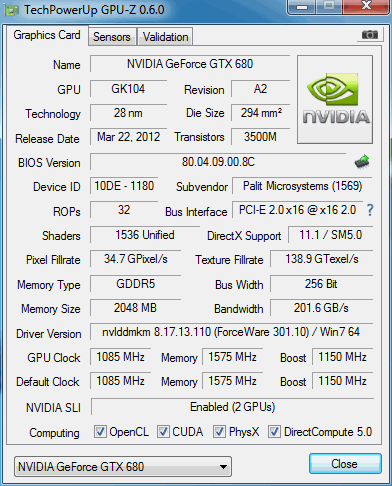Image resolution: width=392 pixels, height=486 pixels.
Task: Click the Driver Version field
Action: tap(231, 332)
